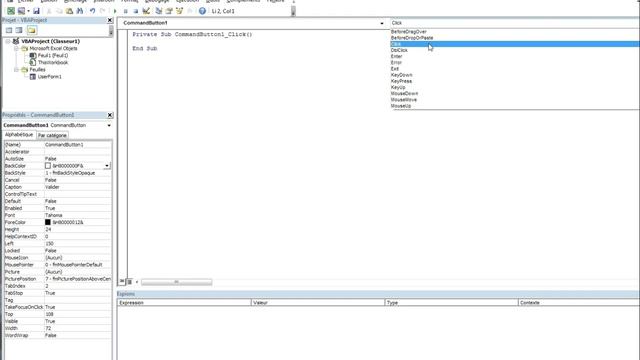Switch to Alphabétique properties tab
The width and height of the screenshot is (640, 360).
(x=19, y=135)
